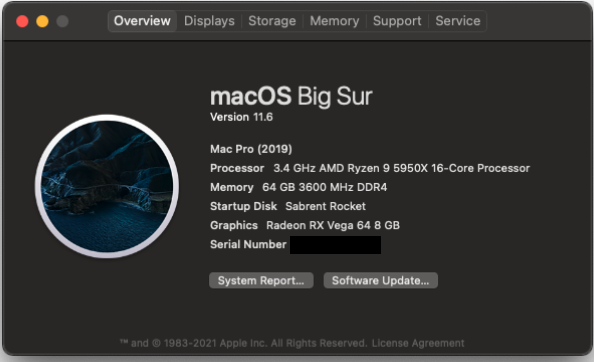The image size is (594, 362).
Task: Click the greyed-out zoom window button
Action: [x=63, y=21]
